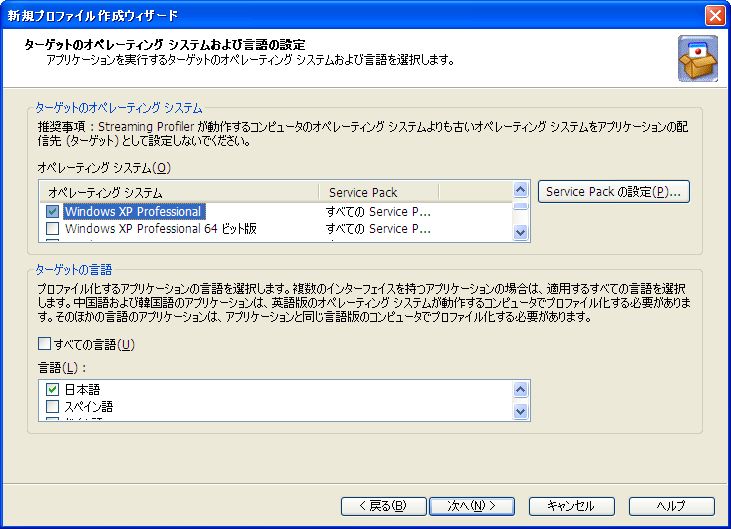
Task: Click Service Pack value for Windows XP Professional
Action: coord(378,212)
